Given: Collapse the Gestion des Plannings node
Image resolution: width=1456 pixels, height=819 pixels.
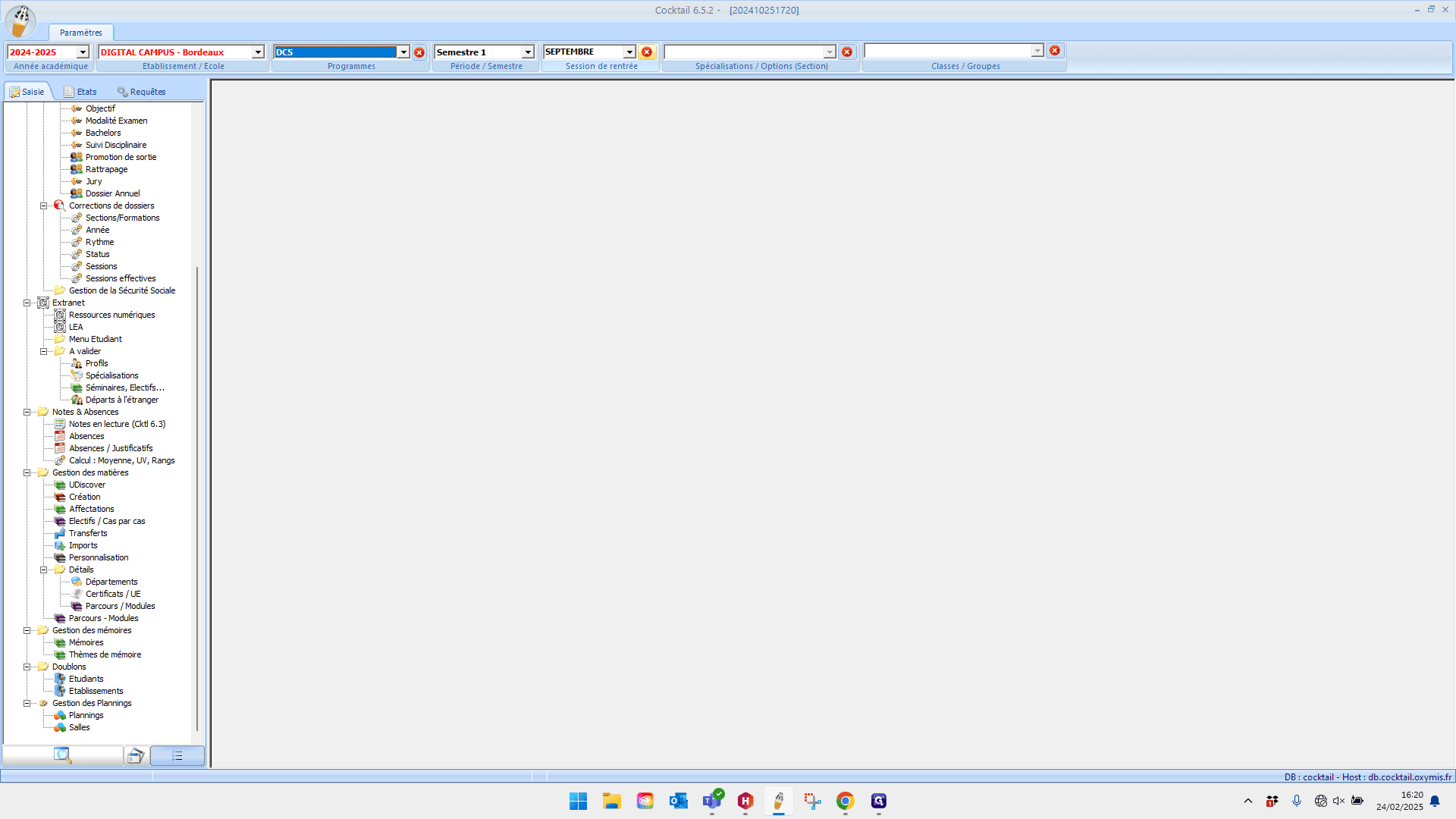Looking at the screenshot, I should point(27,703).
